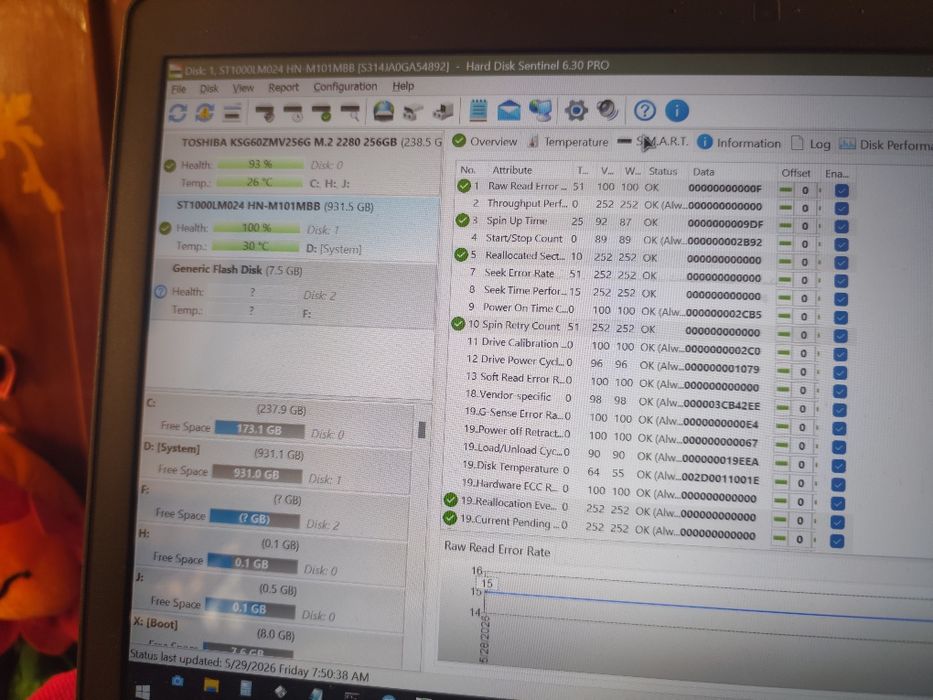
Task: Open the notepad report toolbar icon
Action: (x=478, y=110)
